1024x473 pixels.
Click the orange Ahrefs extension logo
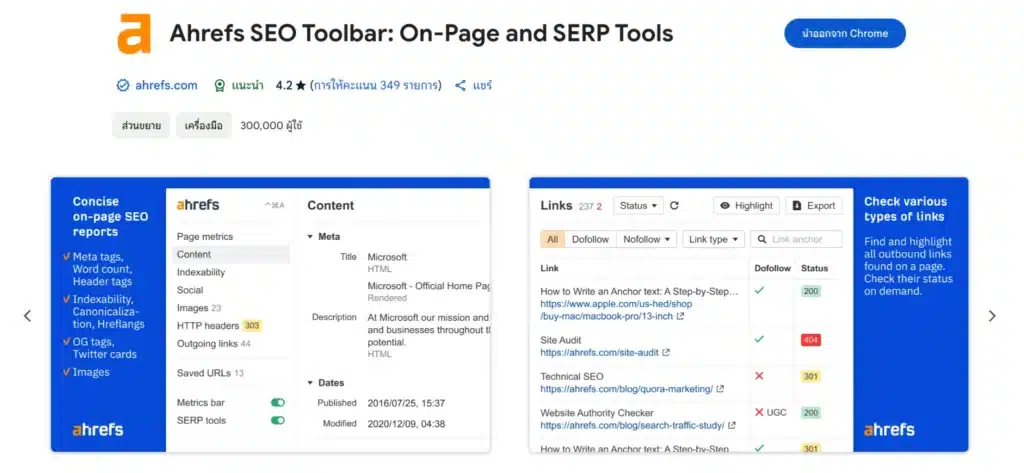click(133, 33)
